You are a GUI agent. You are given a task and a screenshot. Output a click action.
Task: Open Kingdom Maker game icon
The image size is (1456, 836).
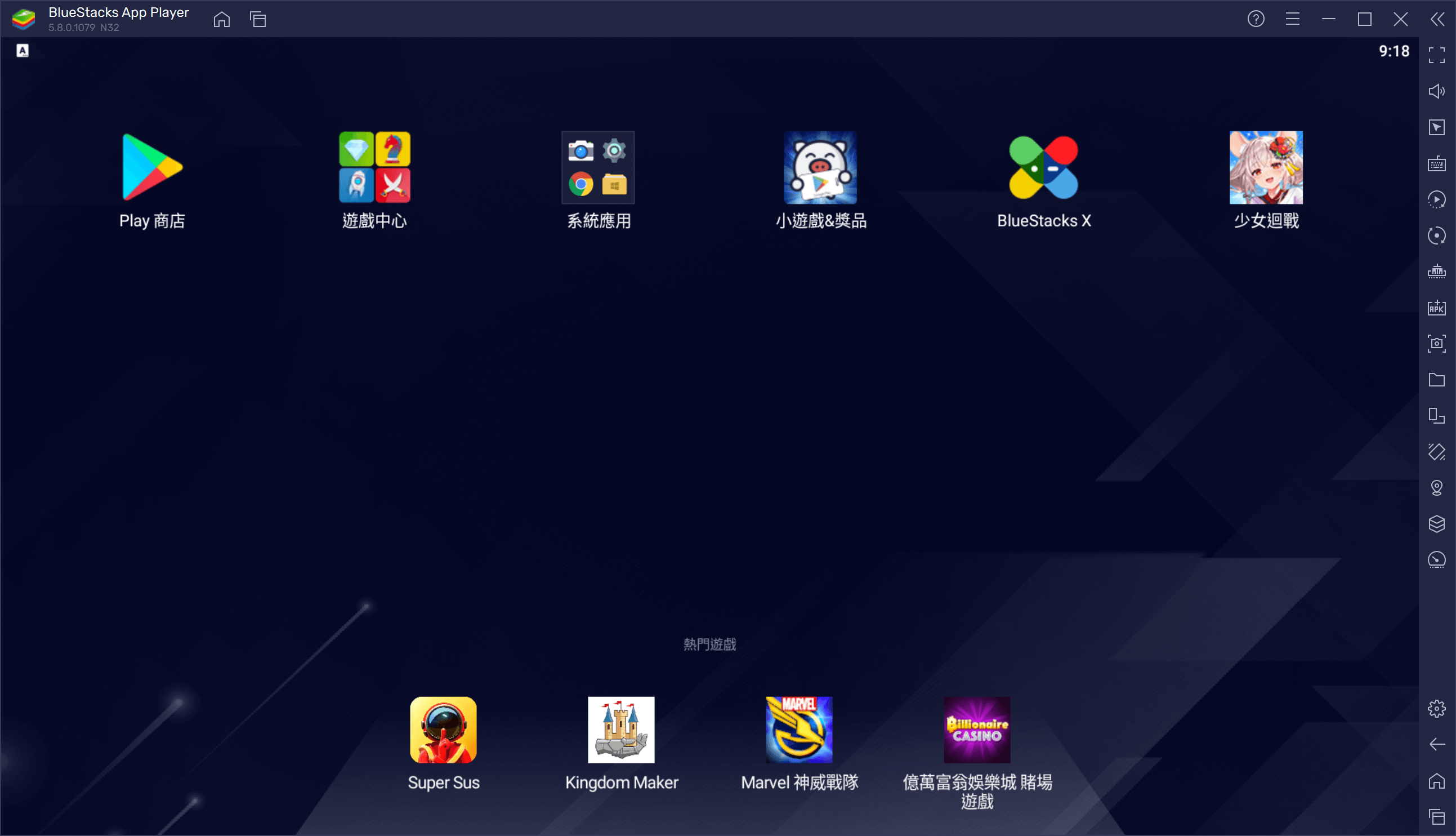pos(621,730)
